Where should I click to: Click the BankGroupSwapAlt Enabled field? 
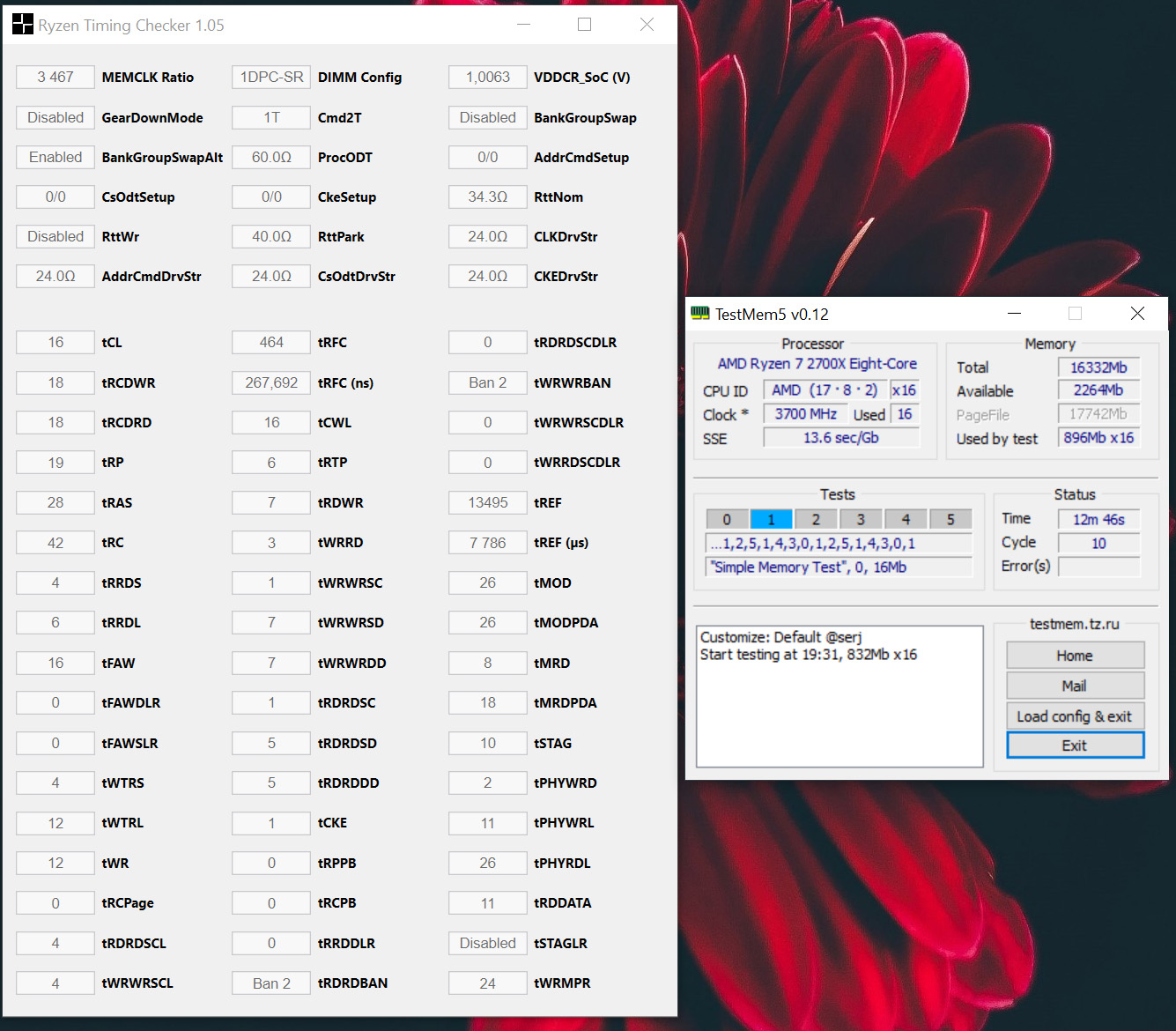pos(55,157)
